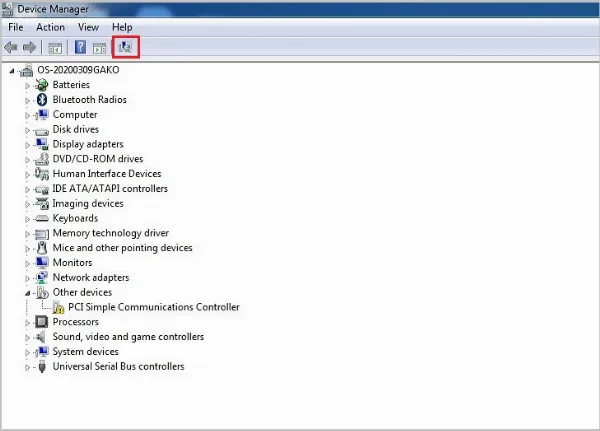Collapse the OS-20200309GAKO root node

(x=13, y=71)
